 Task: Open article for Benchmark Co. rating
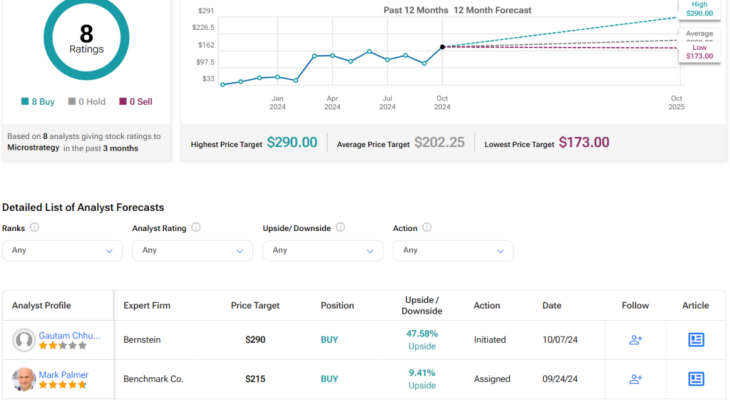point(696,379)
